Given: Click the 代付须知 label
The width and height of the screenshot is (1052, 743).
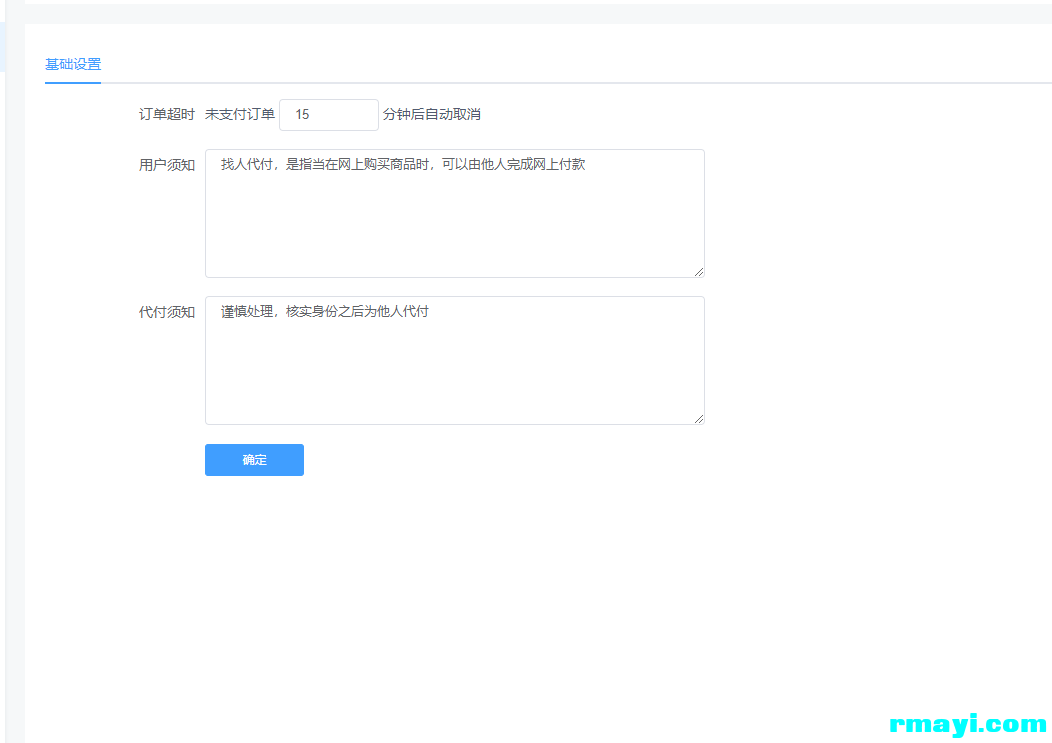Looking at the screenshot, I should click(166, 312).
